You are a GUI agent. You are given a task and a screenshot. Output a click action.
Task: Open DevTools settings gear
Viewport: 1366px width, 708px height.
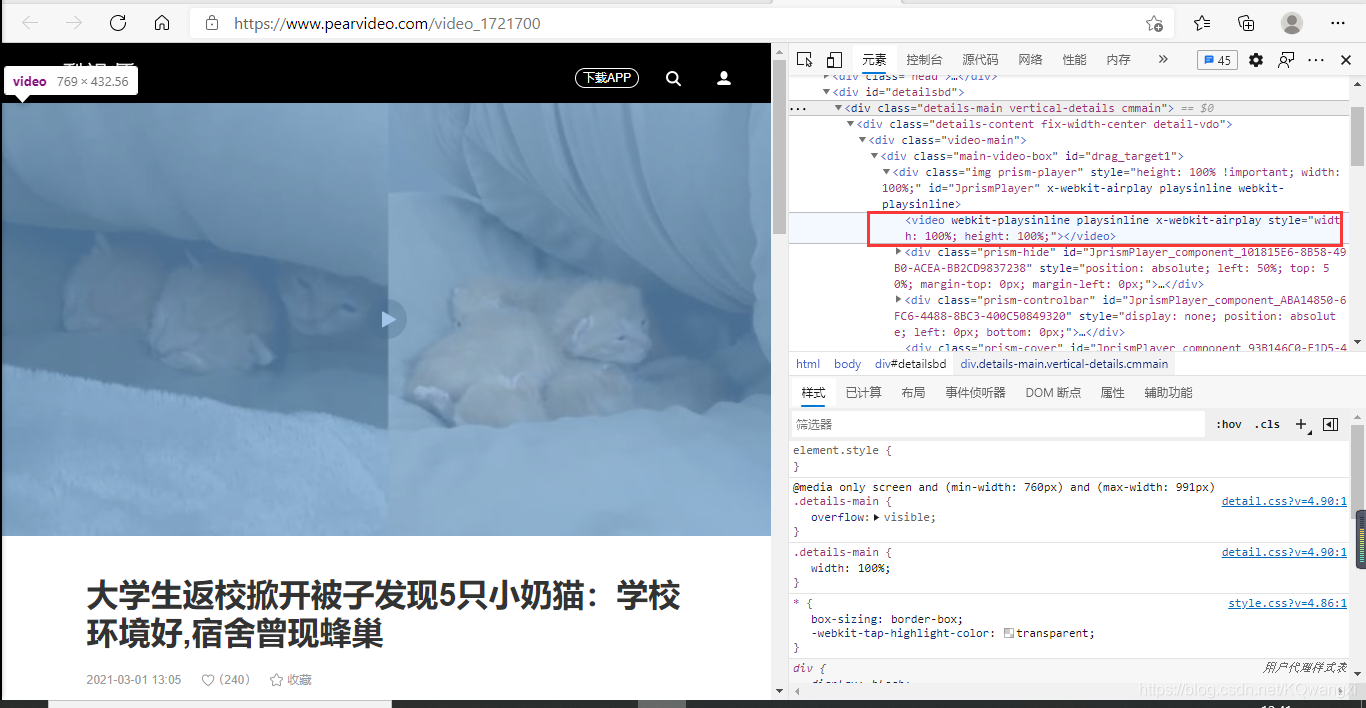point(1256,60)
